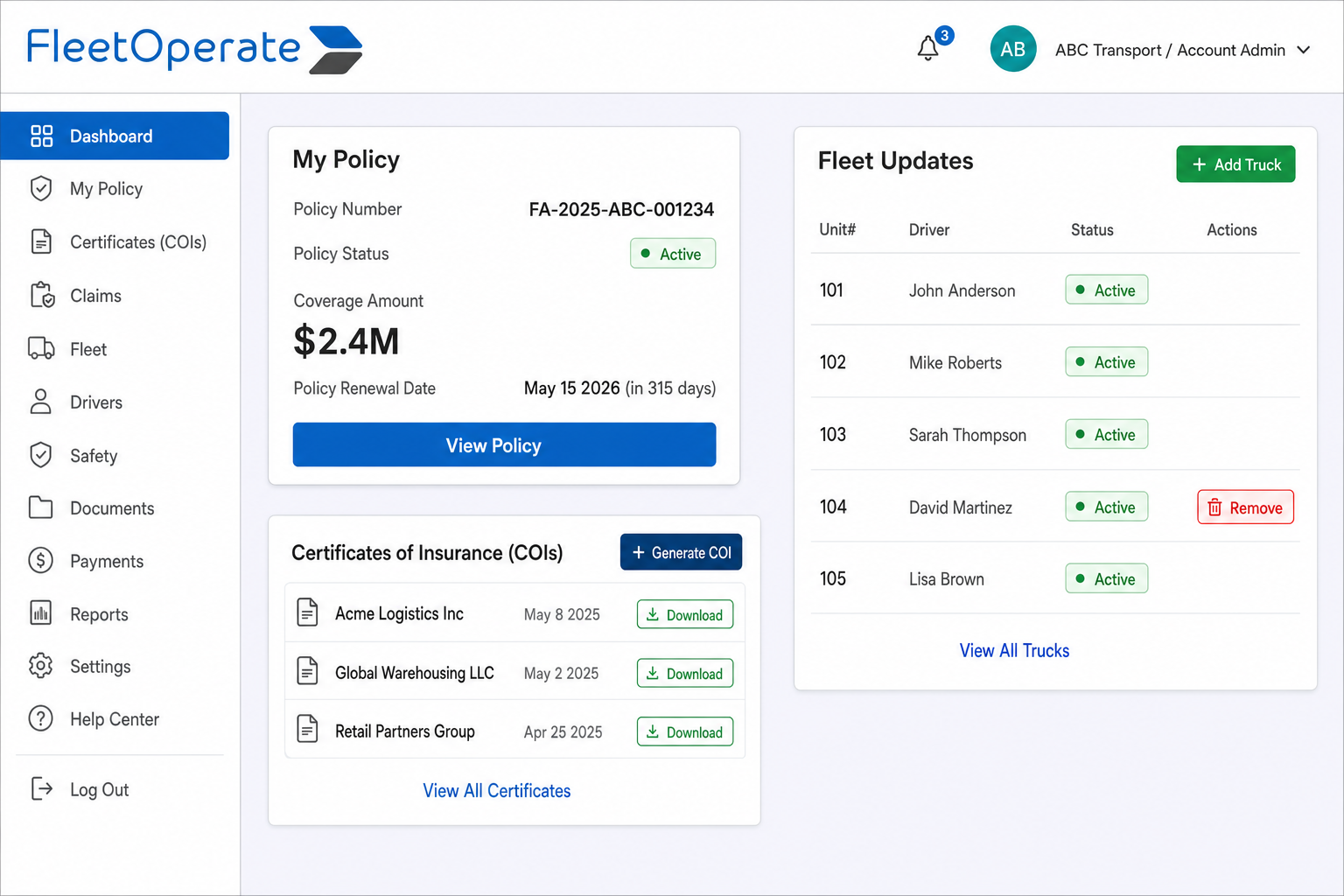Click the FleetOperate logo

pos(194,49)
